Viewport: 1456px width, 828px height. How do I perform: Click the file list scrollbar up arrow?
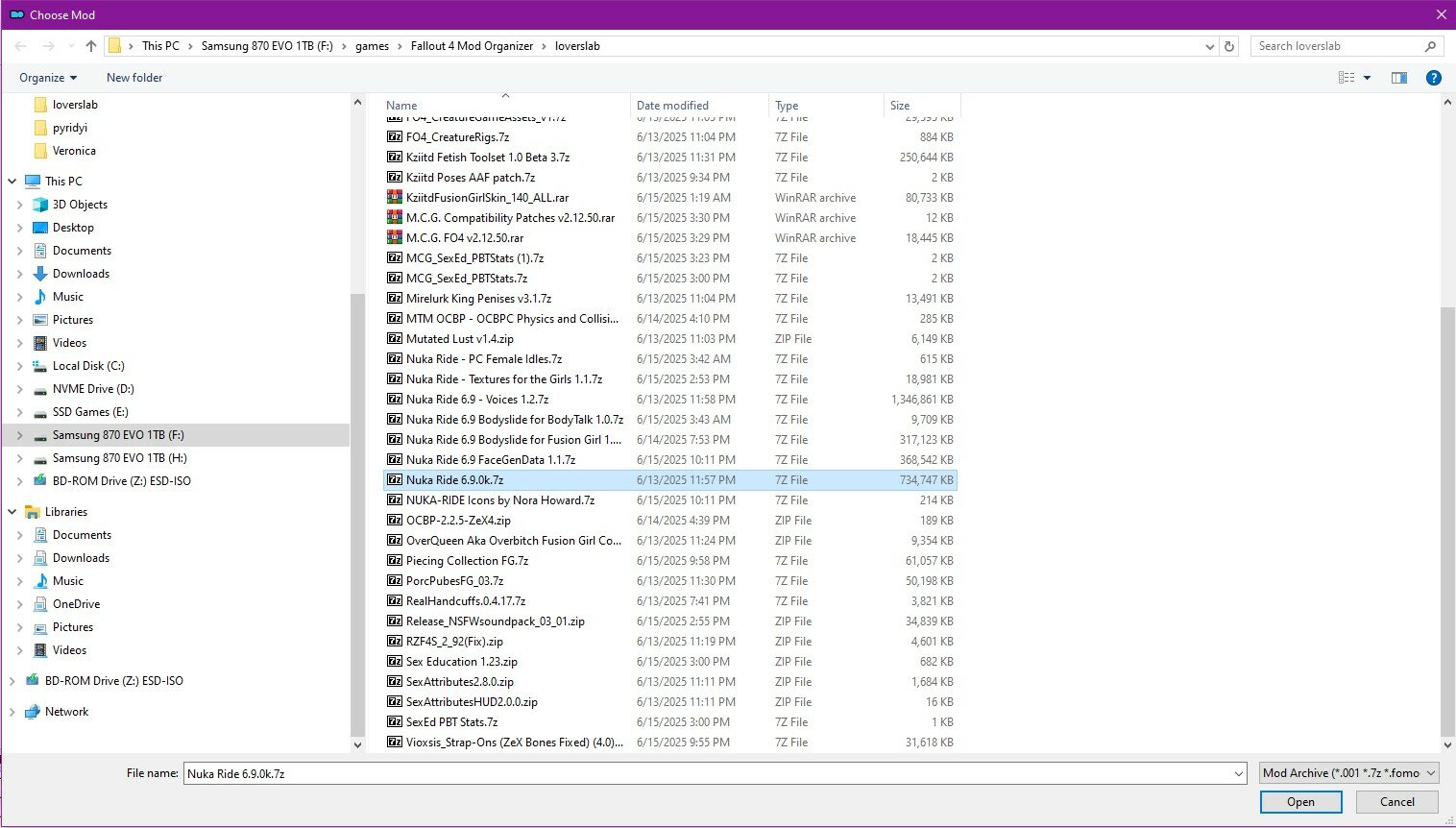pos(1447,102)
